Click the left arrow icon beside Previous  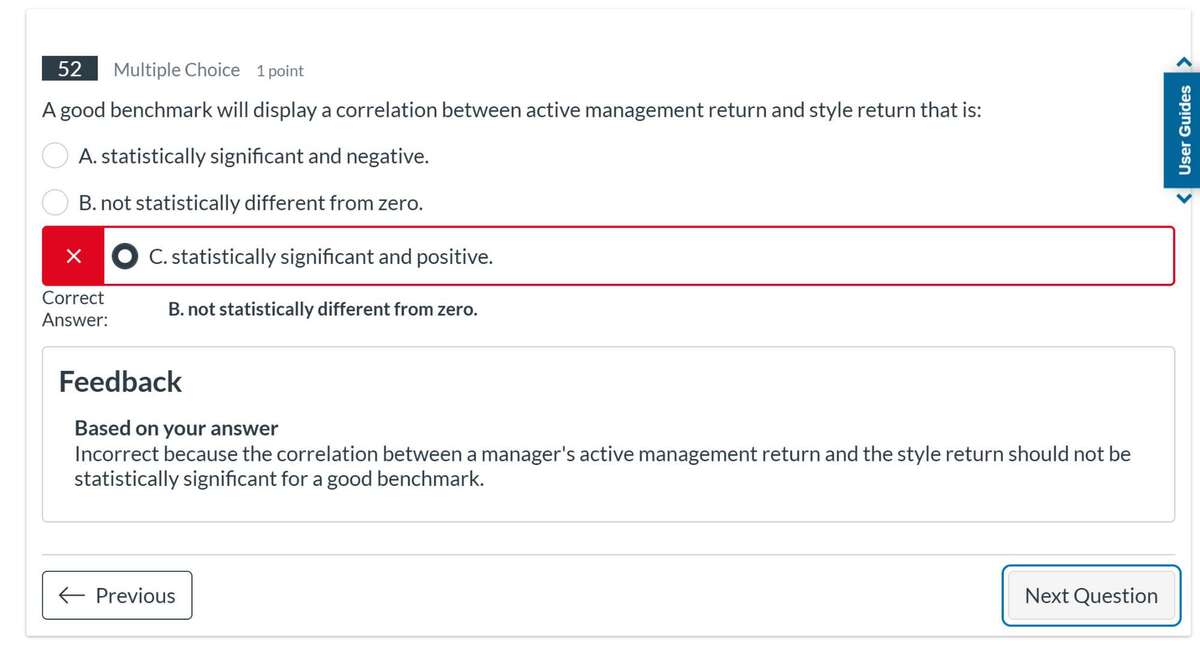71,595
